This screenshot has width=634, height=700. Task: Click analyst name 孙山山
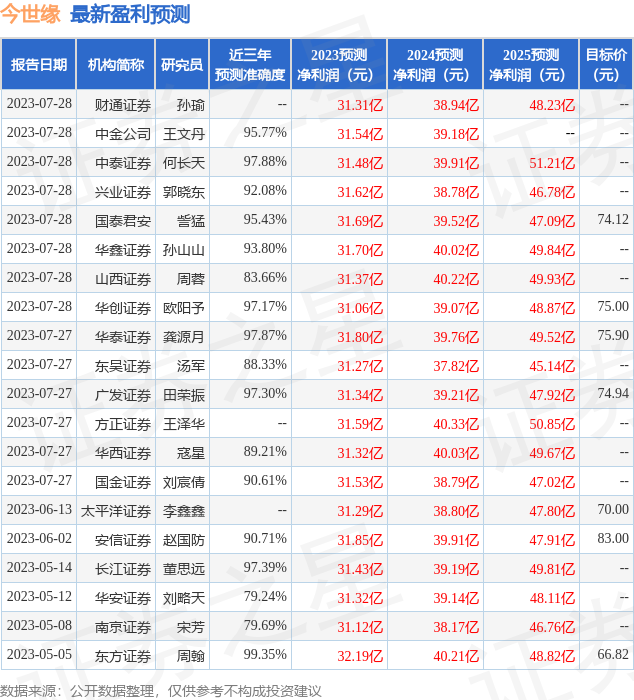[x=184, y=250]
